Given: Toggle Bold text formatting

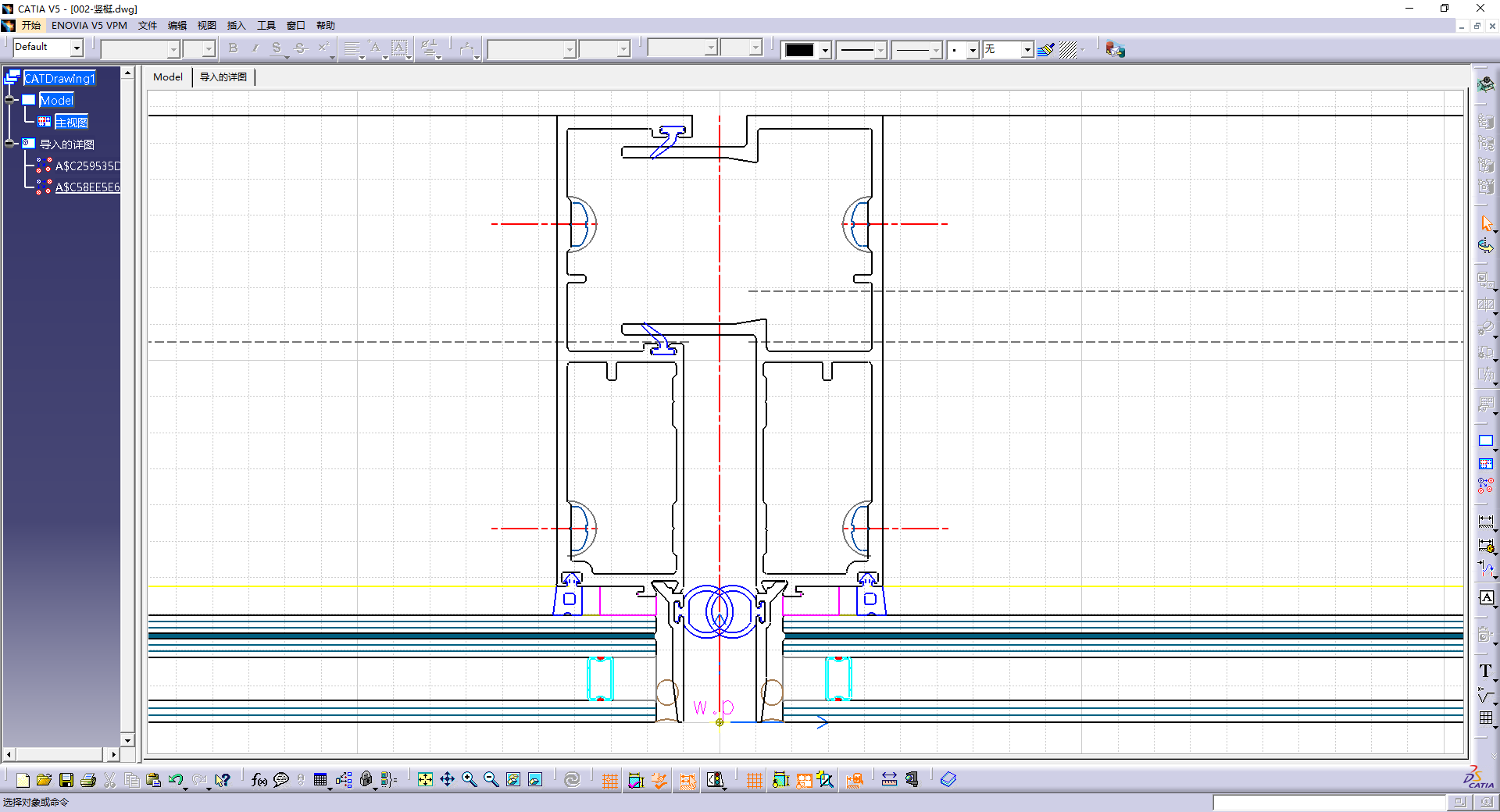Looking at the screenshot, I should [233, 48].
